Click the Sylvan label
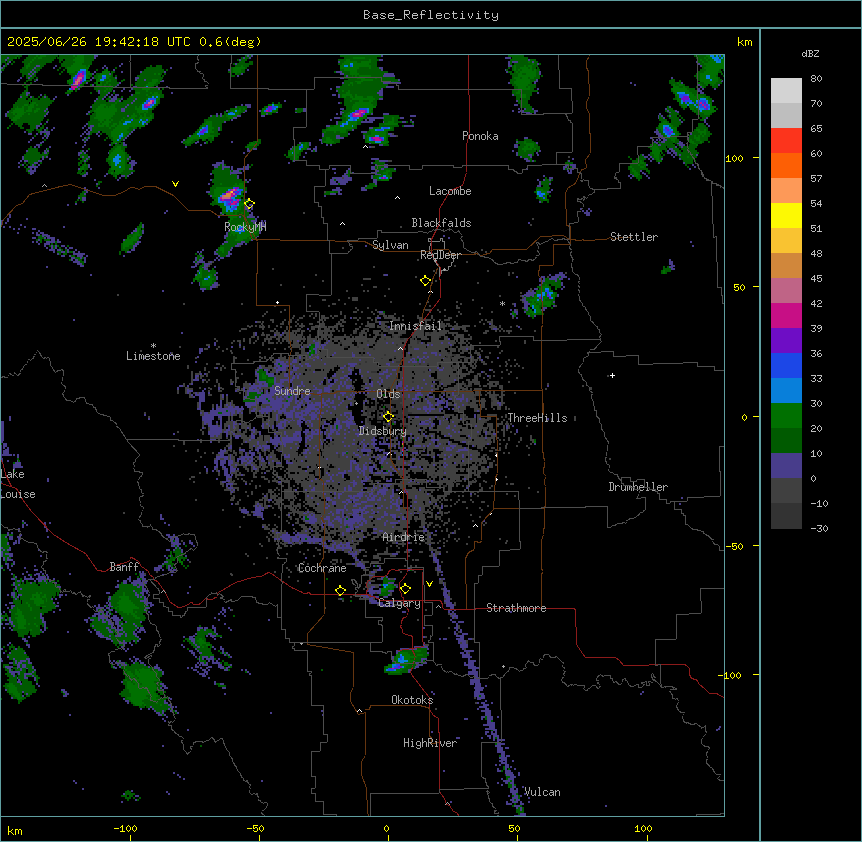This screenshot has width=862, height=842. tap(390, 245)
